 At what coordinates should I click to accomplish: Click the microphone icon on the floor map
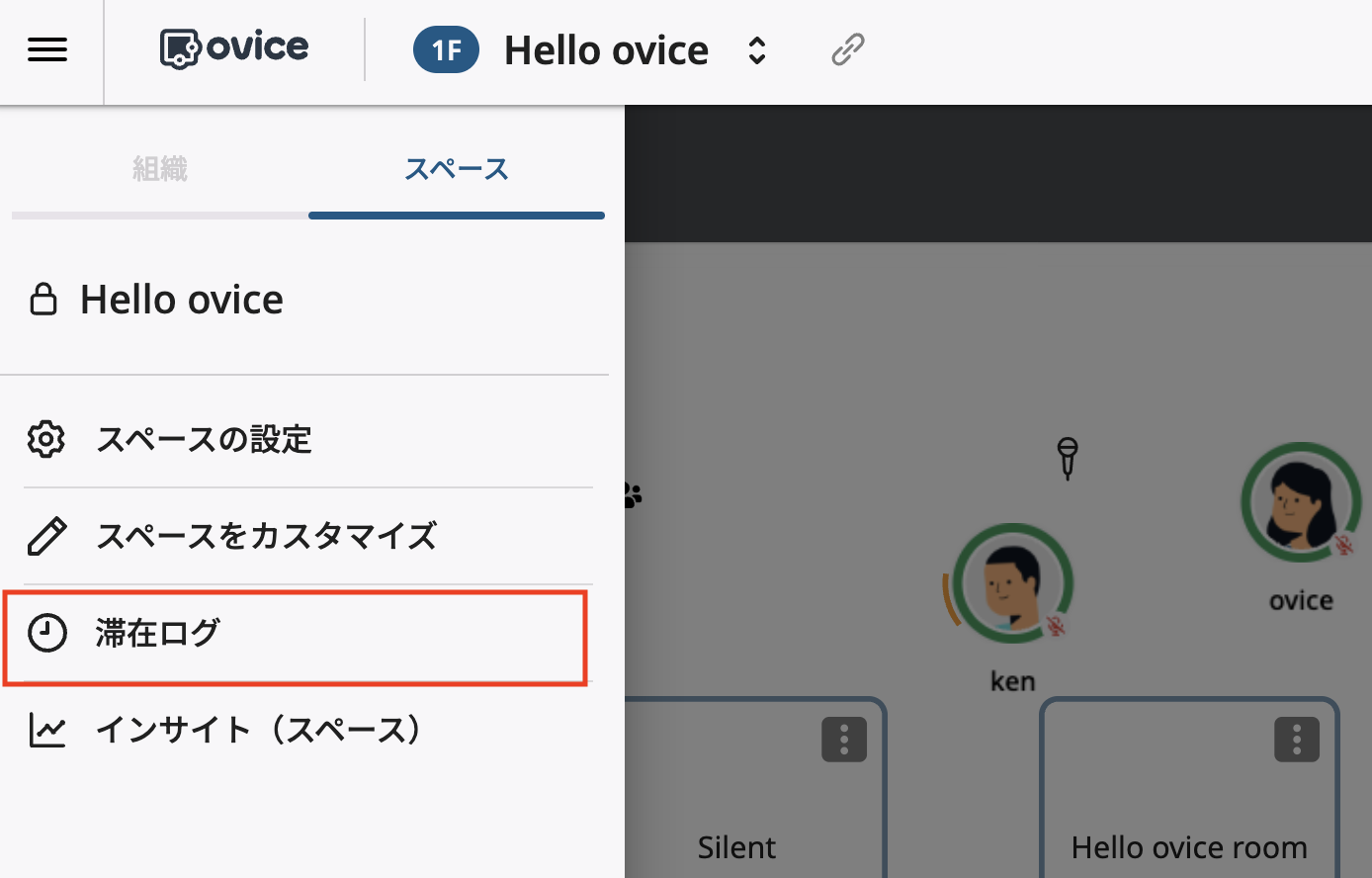(x=1067, y=458)
